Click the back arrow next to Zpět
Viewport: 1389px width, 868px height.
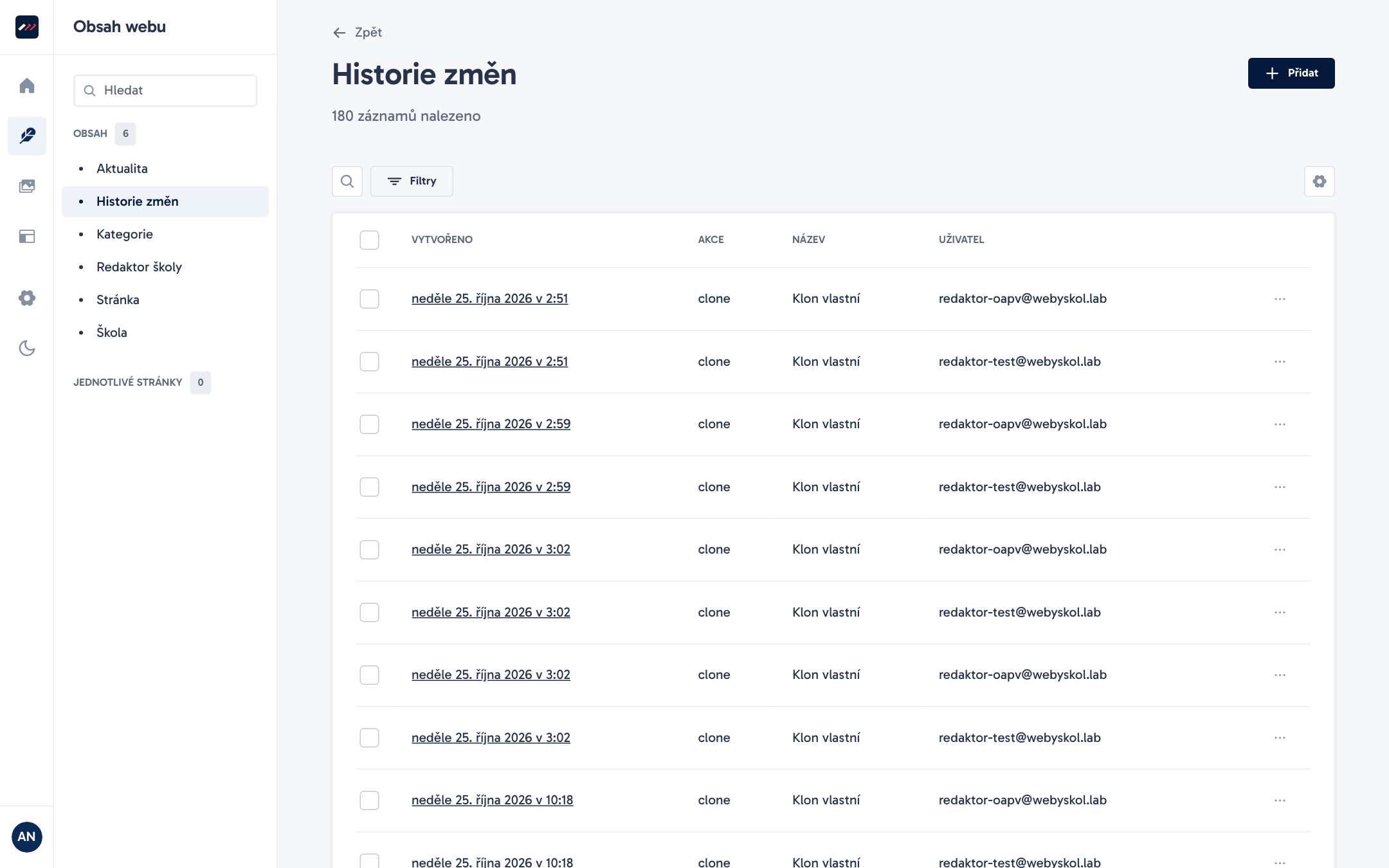pos(340,32)
